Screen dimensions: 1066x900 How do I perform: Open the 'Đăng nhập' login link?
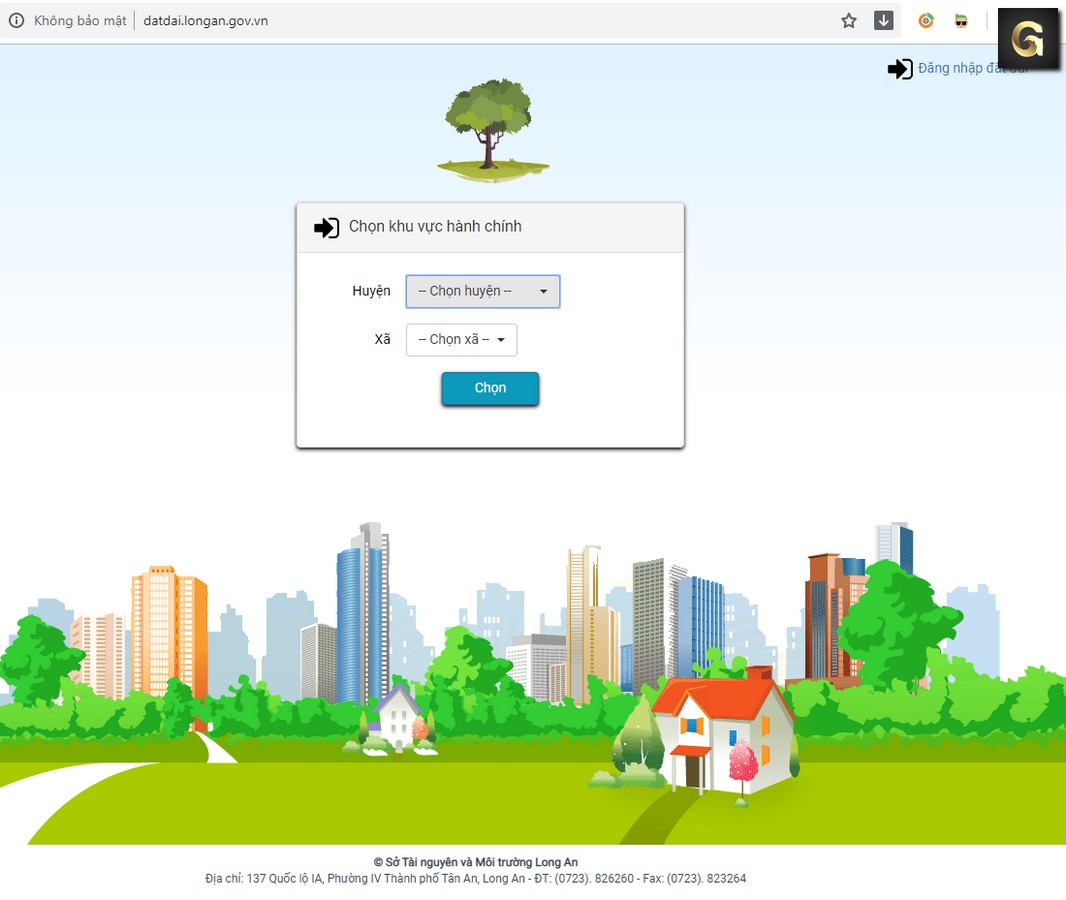coord(960,68)
